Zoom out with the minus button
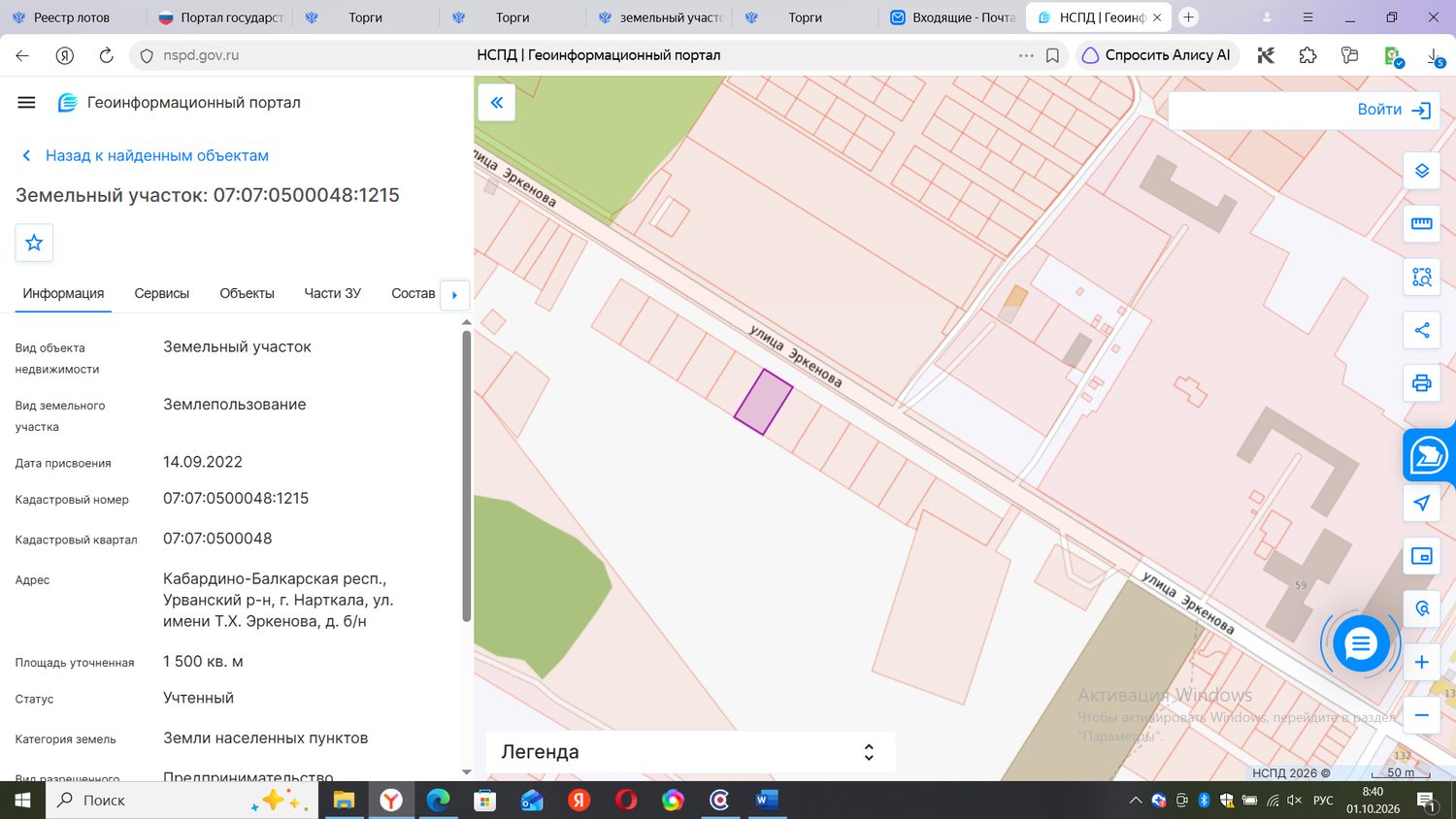This screenshot has height=819, width=1456. pyautogui.click(x=1421, y=715)
